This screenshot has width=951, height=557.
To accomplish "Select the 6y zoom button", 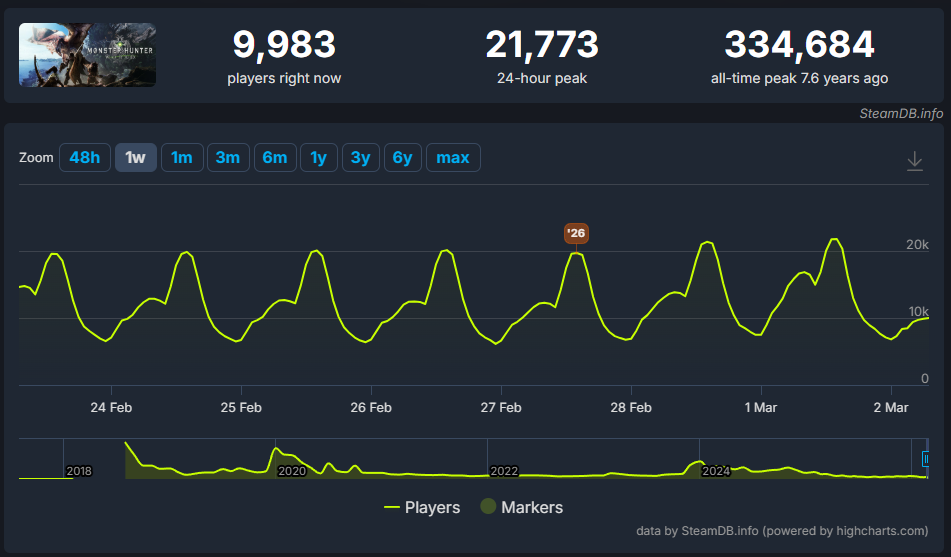I will pos(402,158).
